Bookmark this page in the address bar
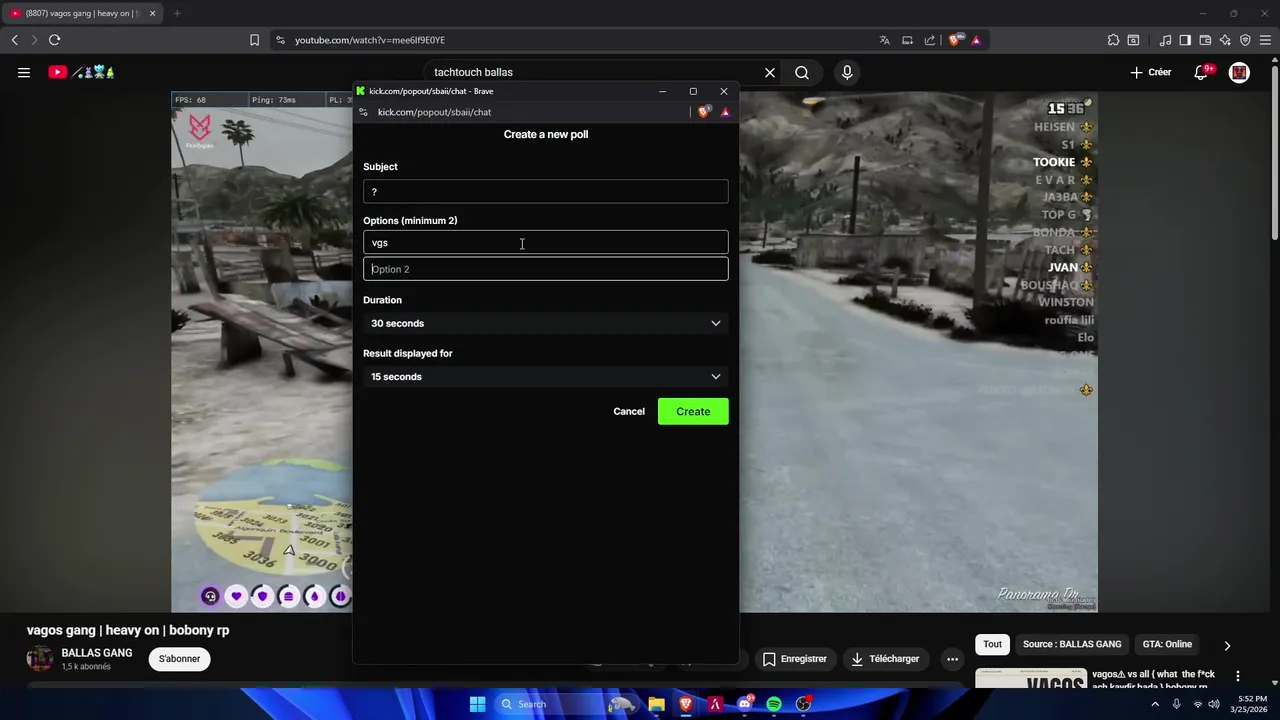The height and width of the screenshot is (720, 1280). click(254, 40)
